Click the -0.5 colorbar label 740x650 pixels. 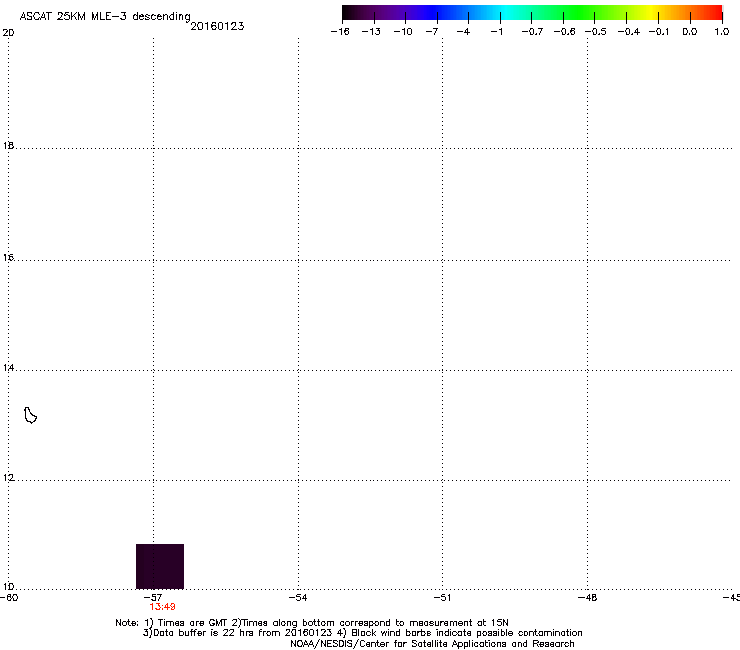(x=596, y=32)
